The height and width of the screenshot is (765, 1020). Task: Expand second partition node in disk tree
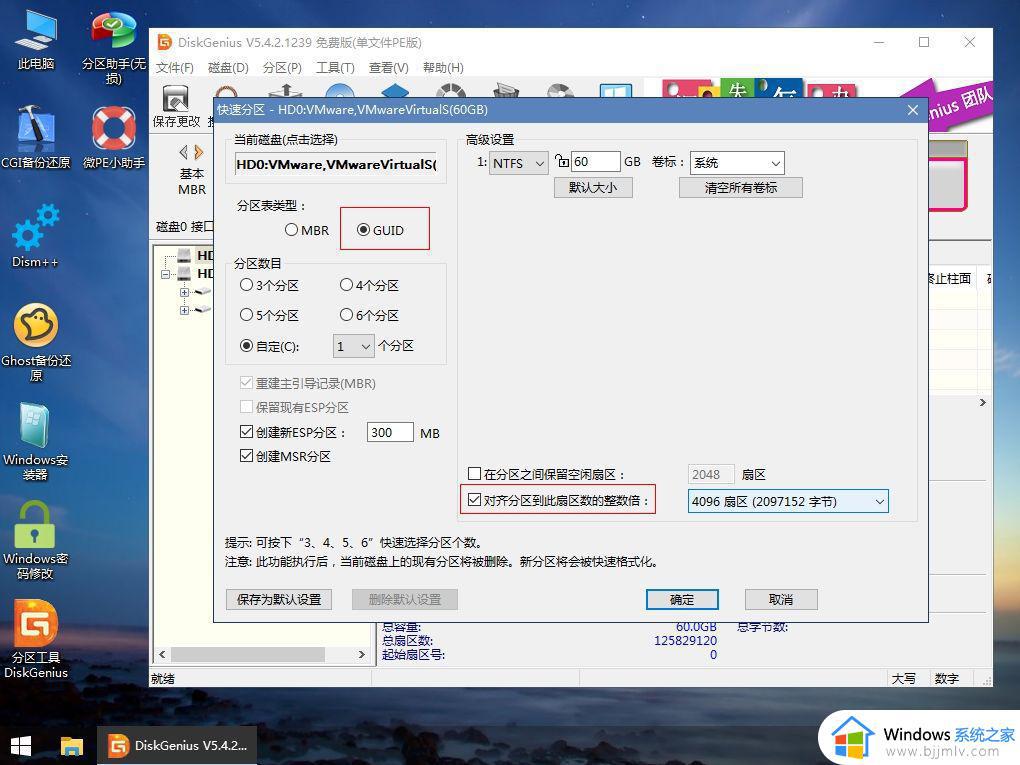(x=184, y=310)
